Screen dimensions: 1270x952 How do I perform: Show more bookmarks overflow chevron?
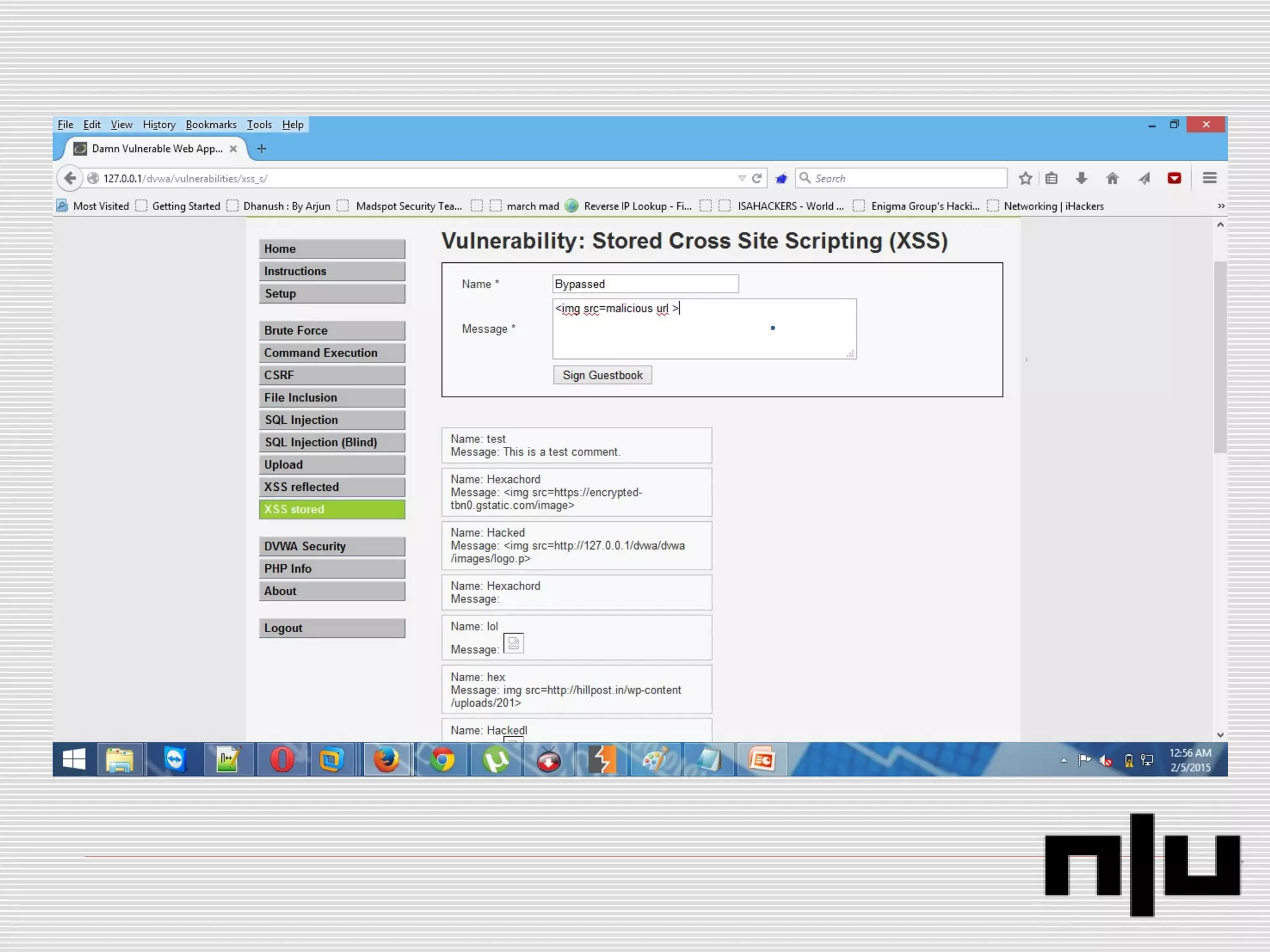(x=1220, y=206)
